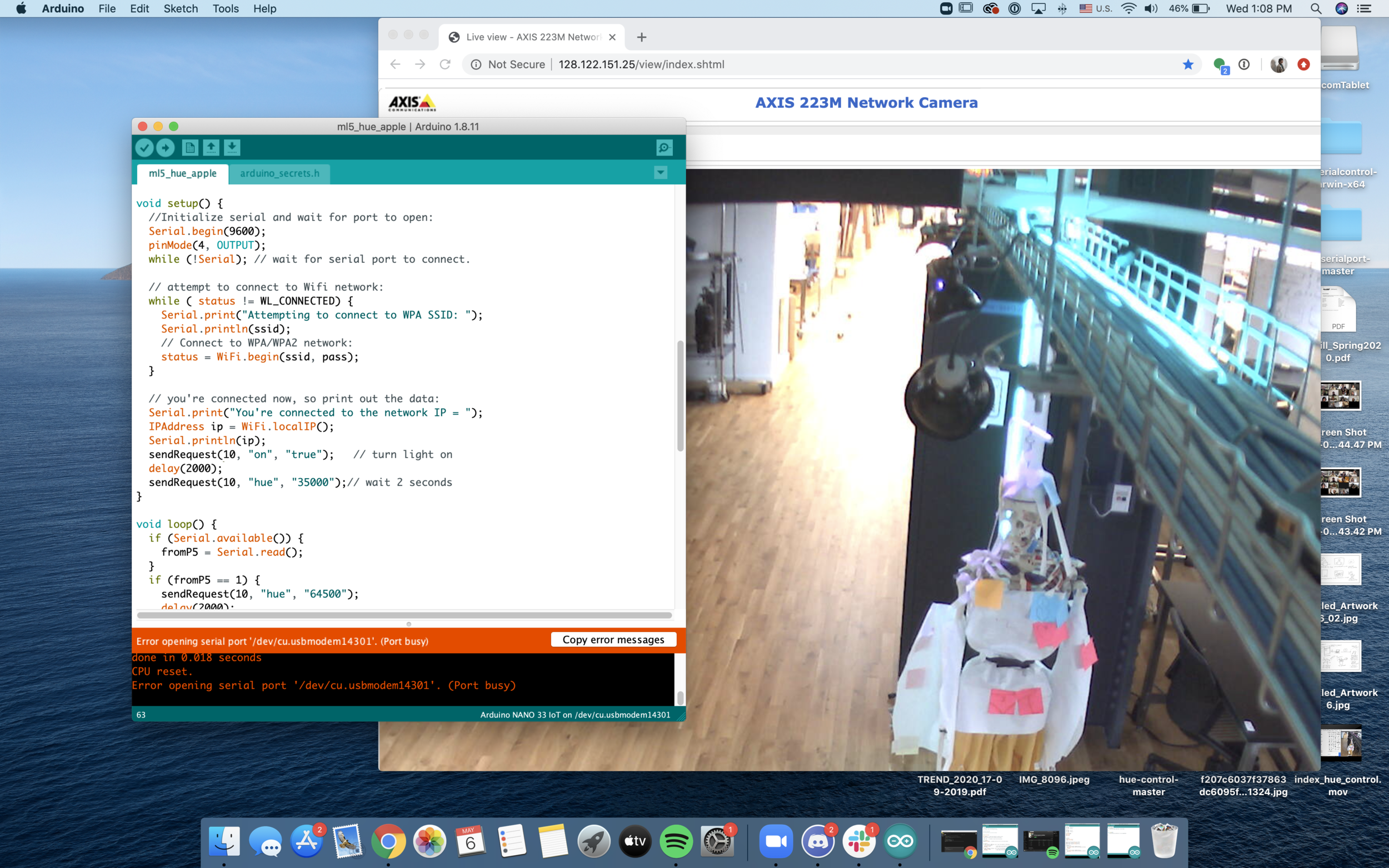Click the Arduino code editor vertical scrollbar
1389x868 pixels.
pyautogui.click(x=680, y=396)
